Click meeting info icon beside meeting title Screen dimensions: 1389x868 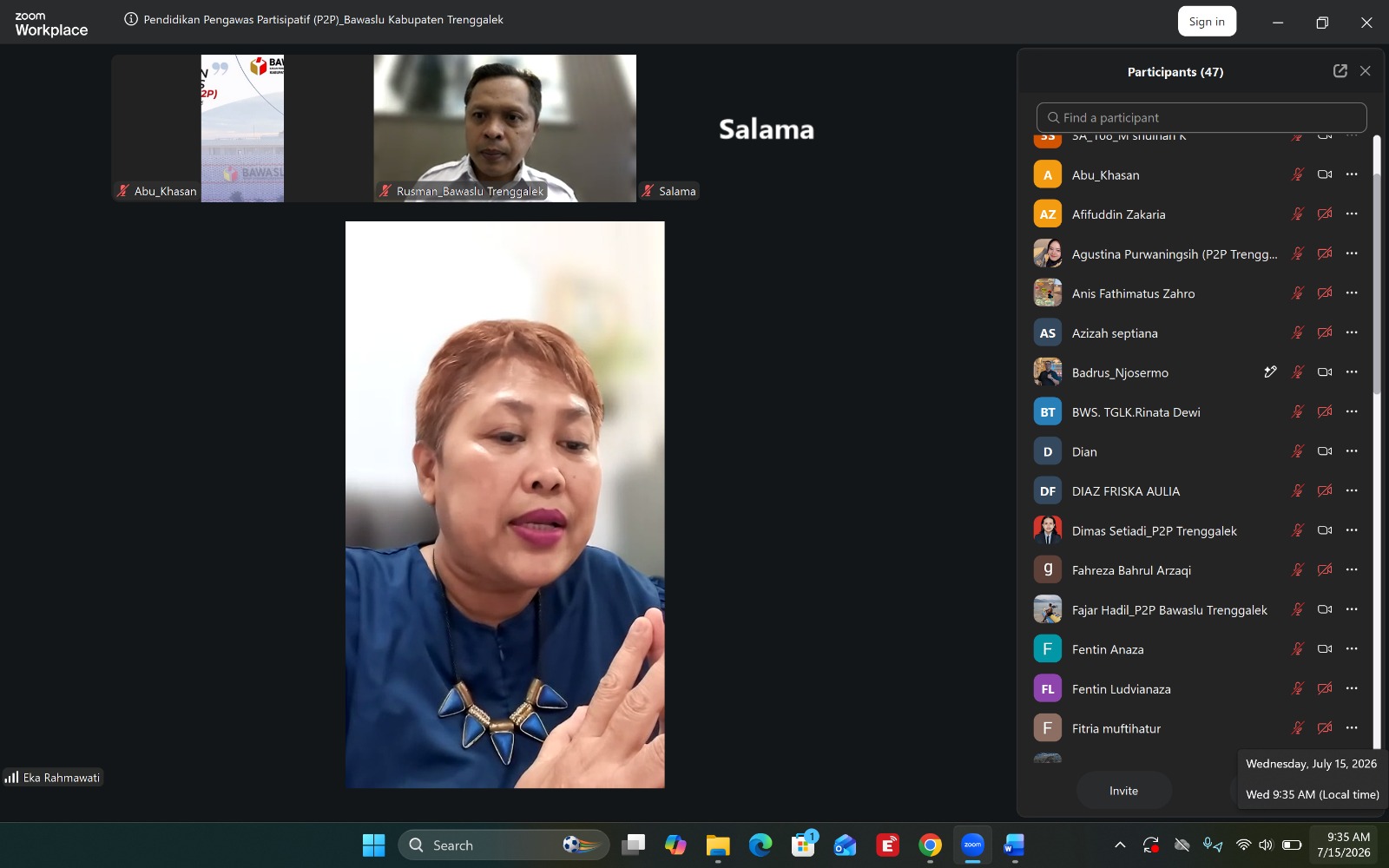[131, 19]
